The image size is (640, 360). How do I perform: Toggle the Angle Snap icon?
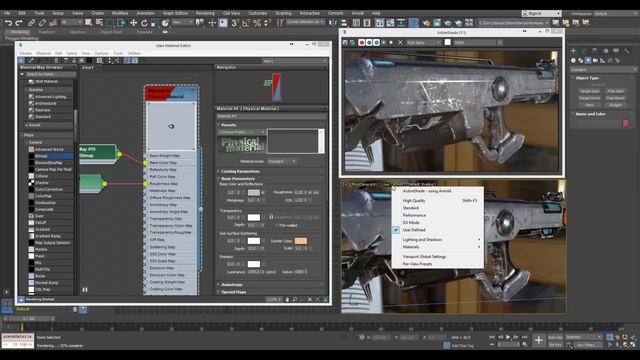point(246,23)
